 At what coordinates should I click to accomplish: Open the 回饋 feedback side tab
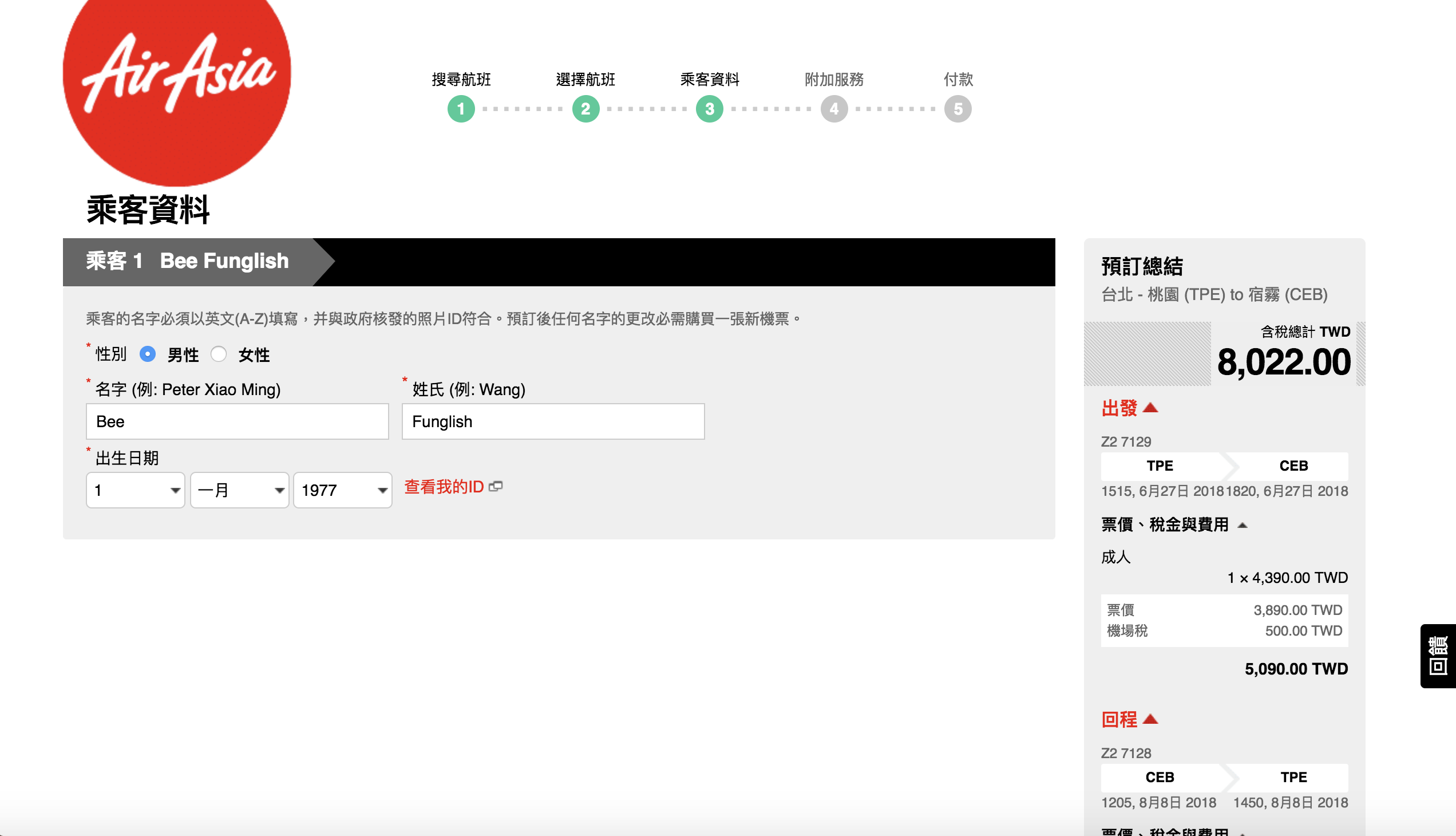tap(1438, 656)
